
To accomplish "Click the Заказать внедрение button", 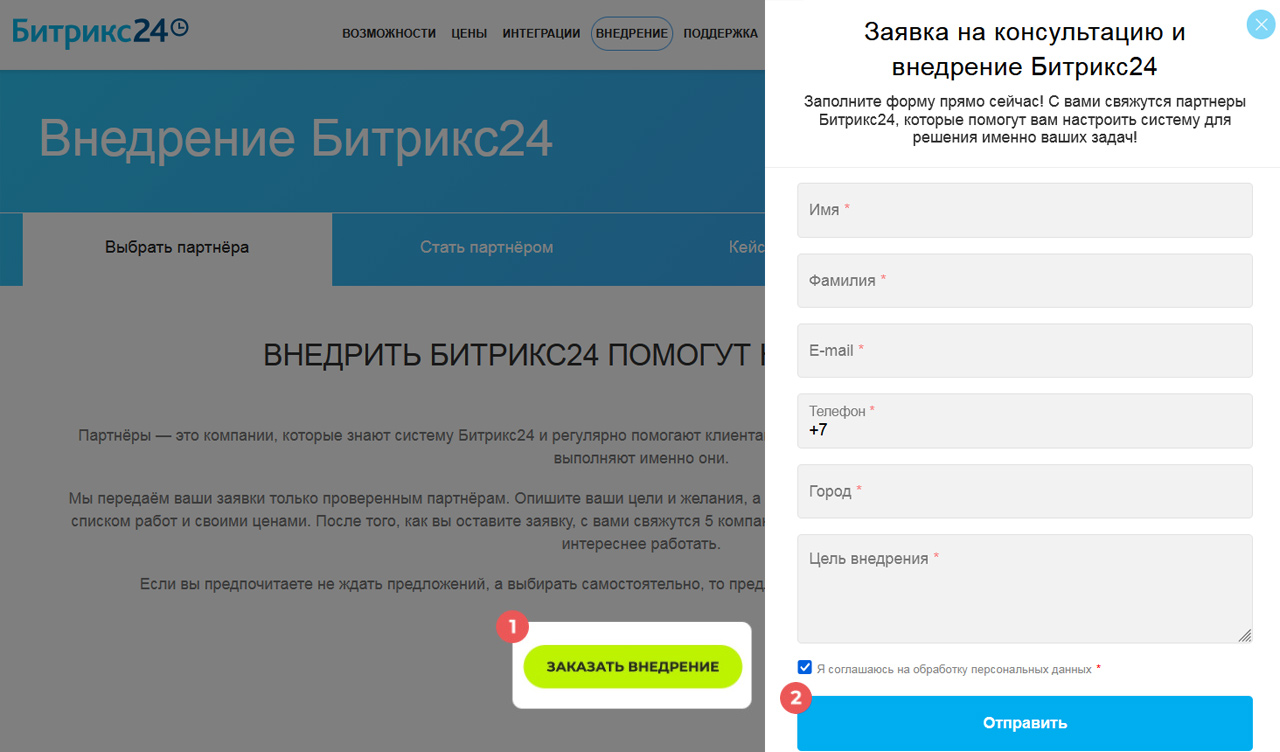I will tap(632, 667).
